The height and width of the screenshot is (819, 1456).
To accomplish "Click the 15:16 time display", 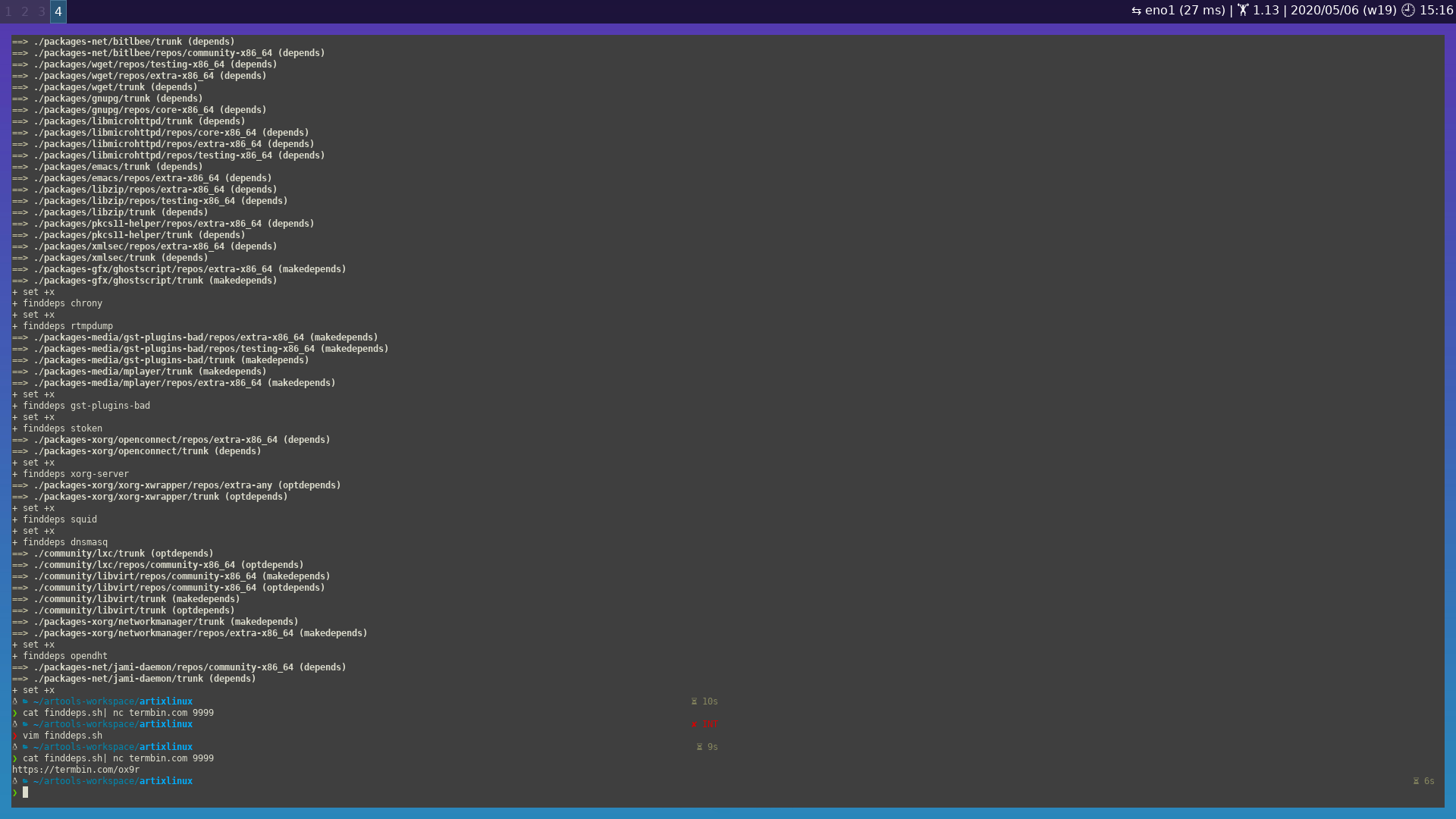I will coord(1436,11).
